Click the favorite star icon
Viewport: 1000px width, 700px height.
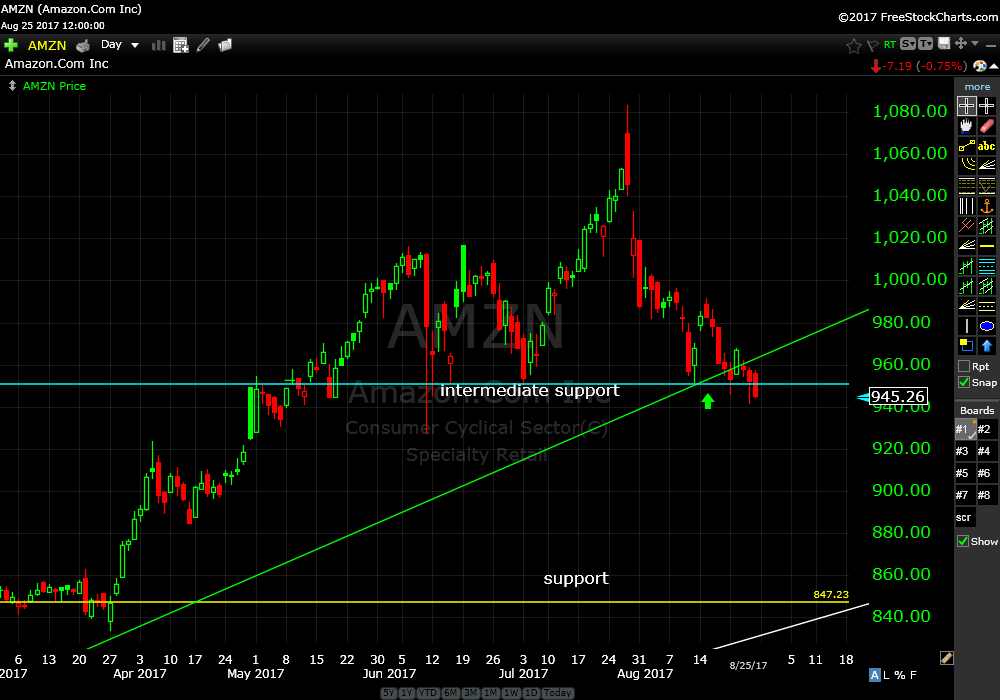point(854,45)
